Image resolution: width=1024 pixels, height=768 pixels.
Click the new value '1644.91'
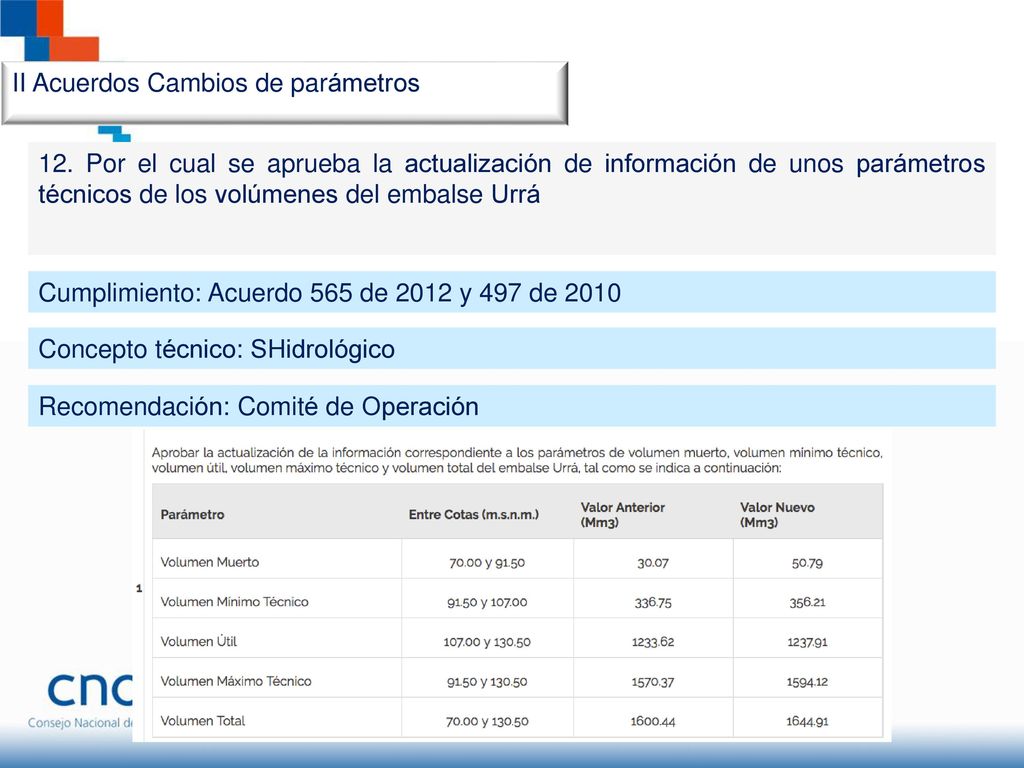coord(807,722)
